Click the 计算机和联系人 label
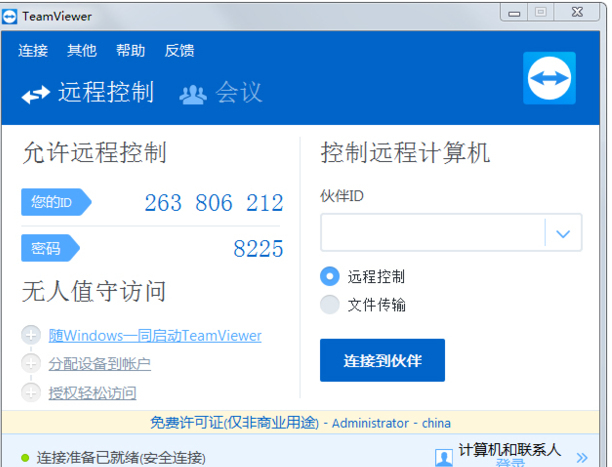The image size is (612, 467). 509,450
